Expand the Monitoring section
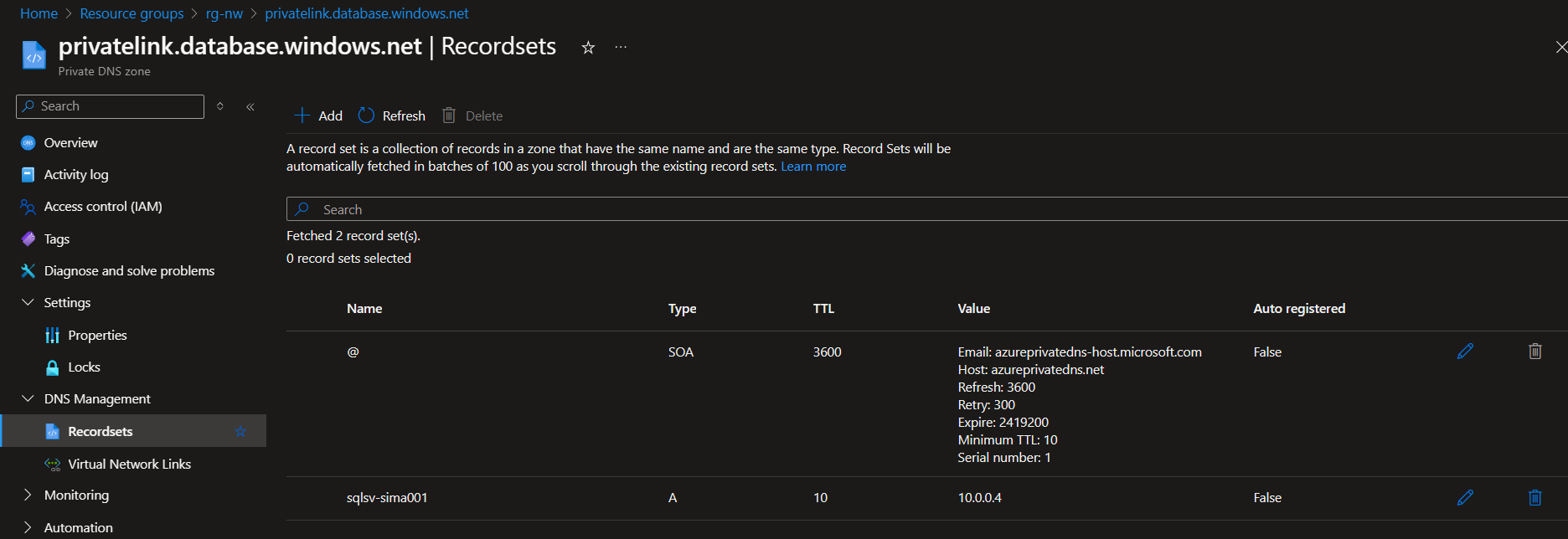 click(x=28, y=495)
